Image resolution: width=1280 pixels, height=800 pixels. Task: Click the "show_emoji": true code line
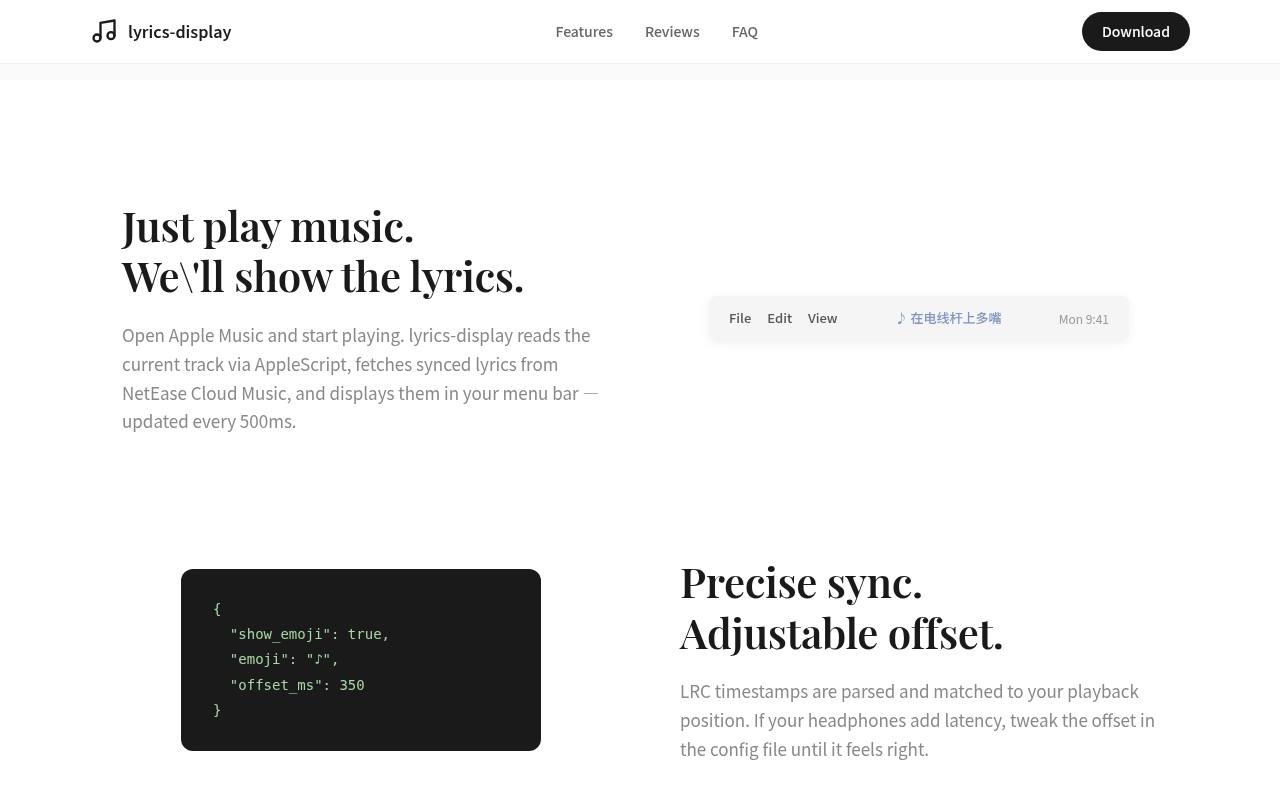(310, 634)
